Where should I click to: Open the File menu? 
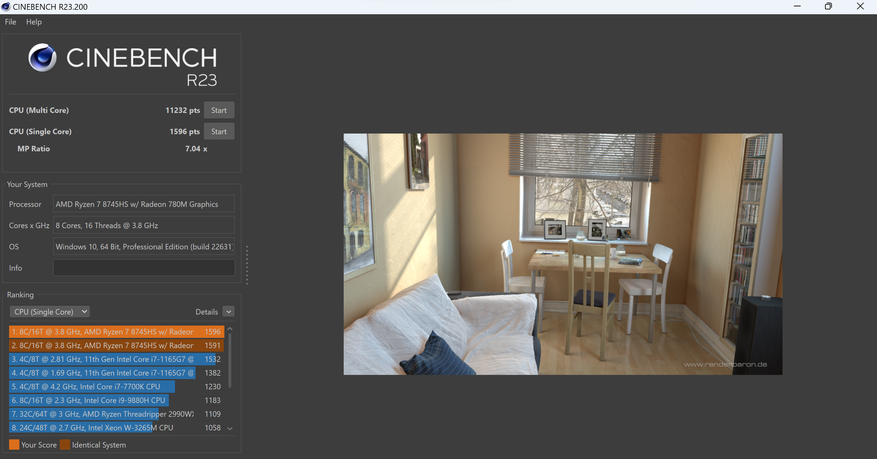pyautogui.click(x=10, y=22)
